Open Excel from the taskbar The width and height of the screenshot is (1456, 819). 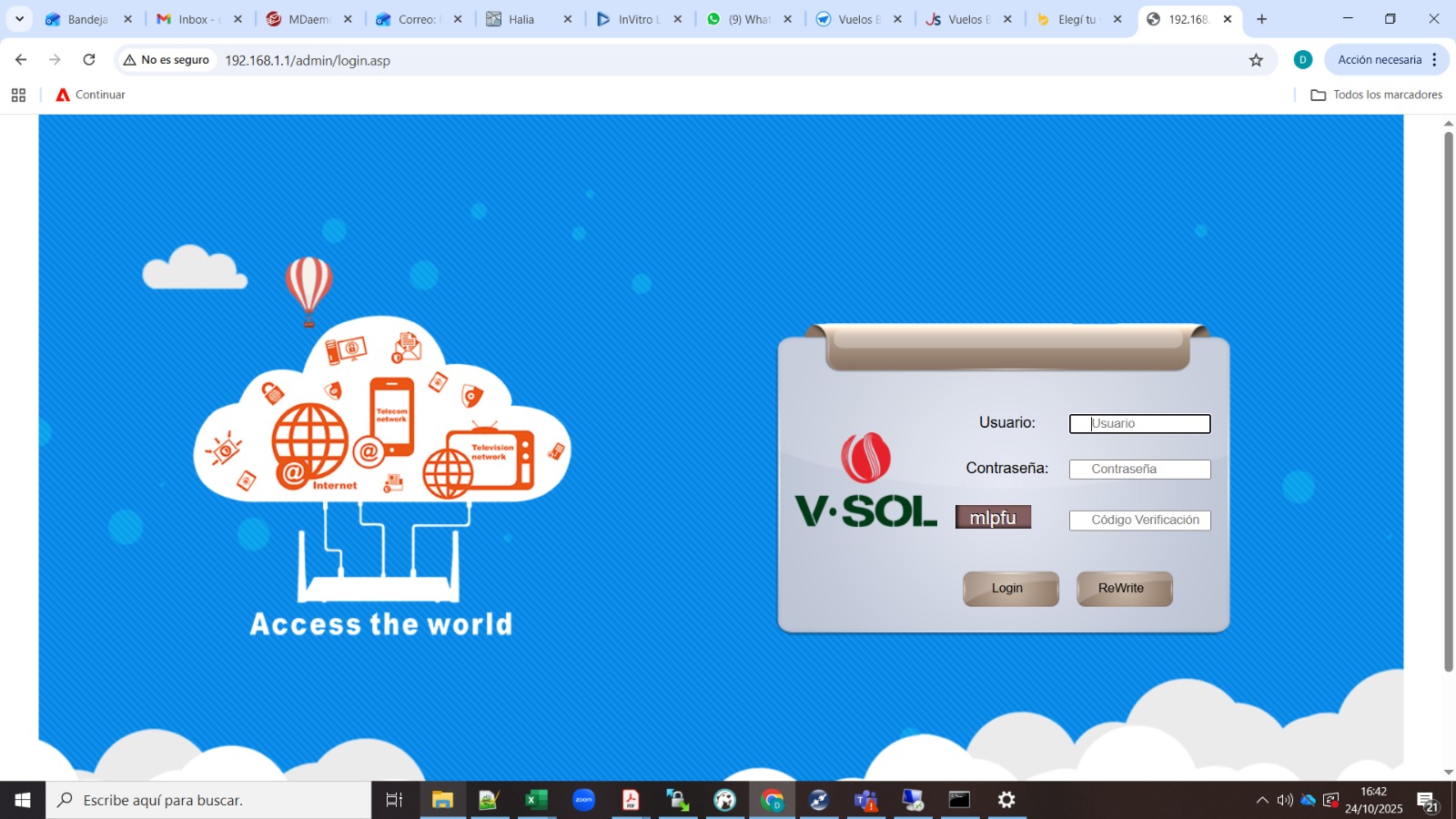click(x=536, y=801)
